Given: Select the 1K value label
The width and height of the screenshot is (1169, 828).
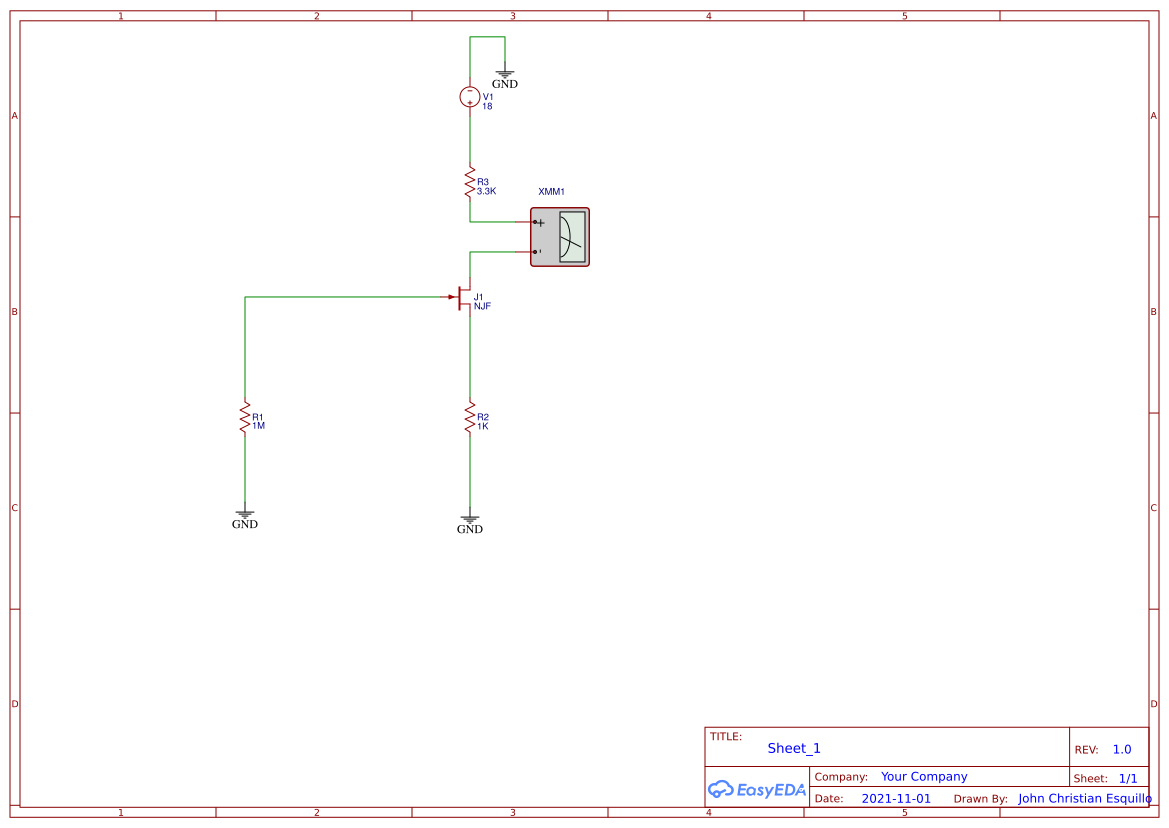Looking at the screenshot, I should [x=483, y=426].
